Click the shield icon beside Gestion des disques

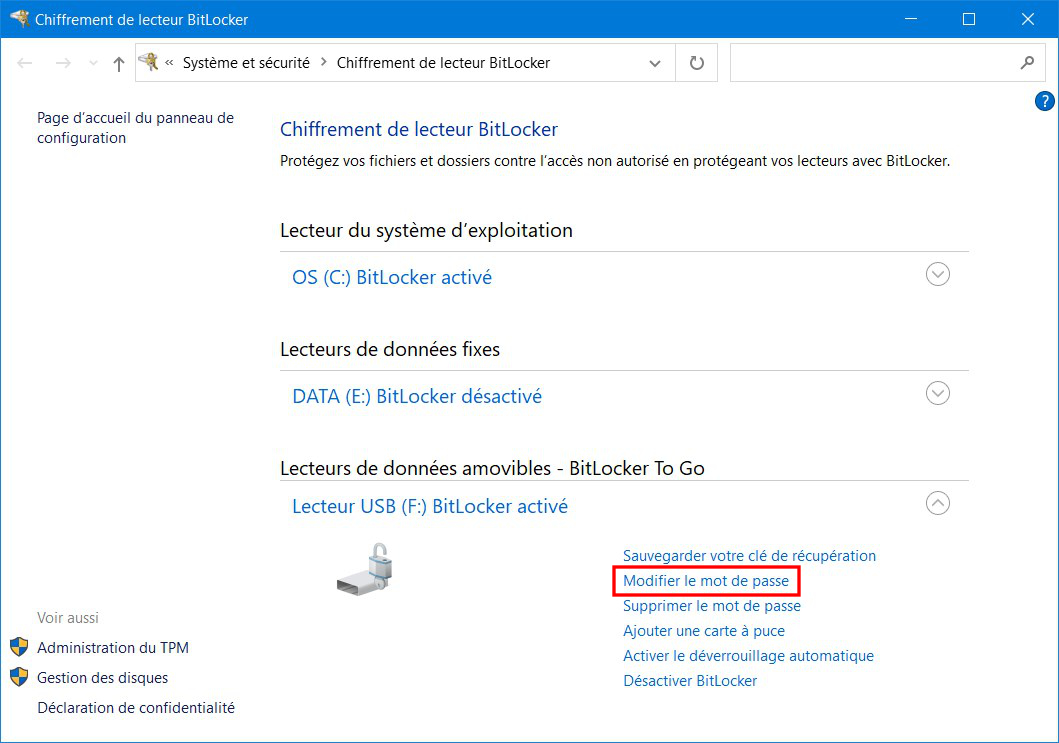tap(19, 677)
